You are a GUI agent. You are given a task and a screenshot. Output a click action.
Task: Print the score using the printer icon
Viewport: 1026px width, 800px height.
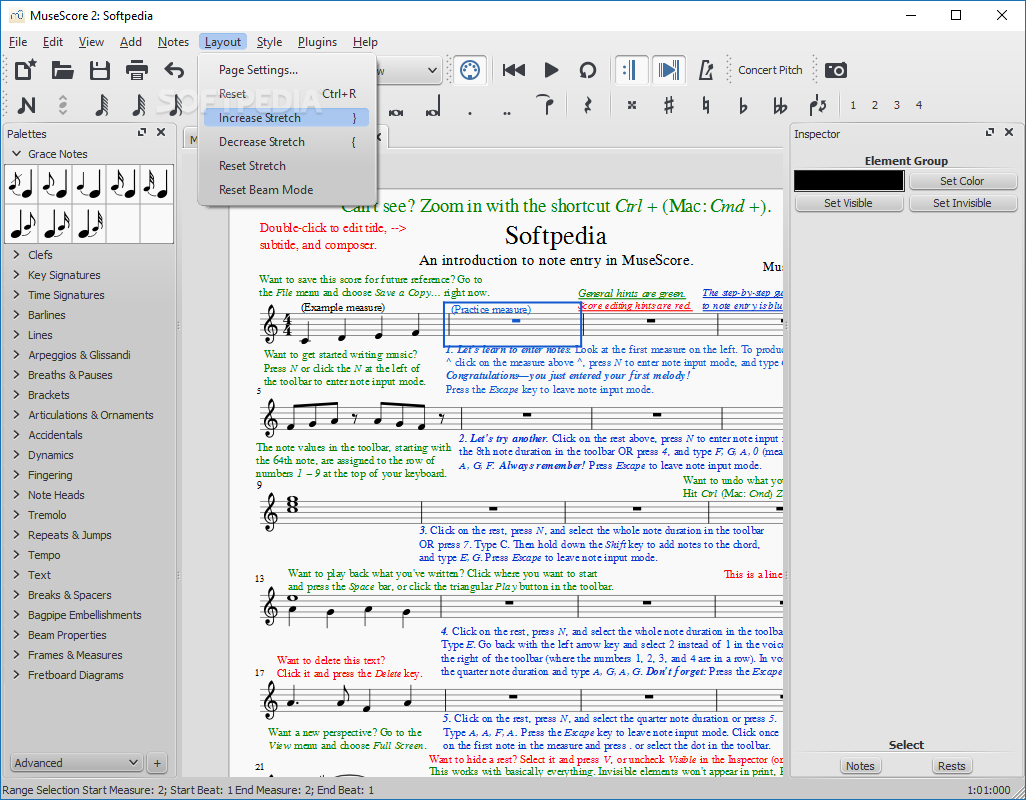click(137, 69)
